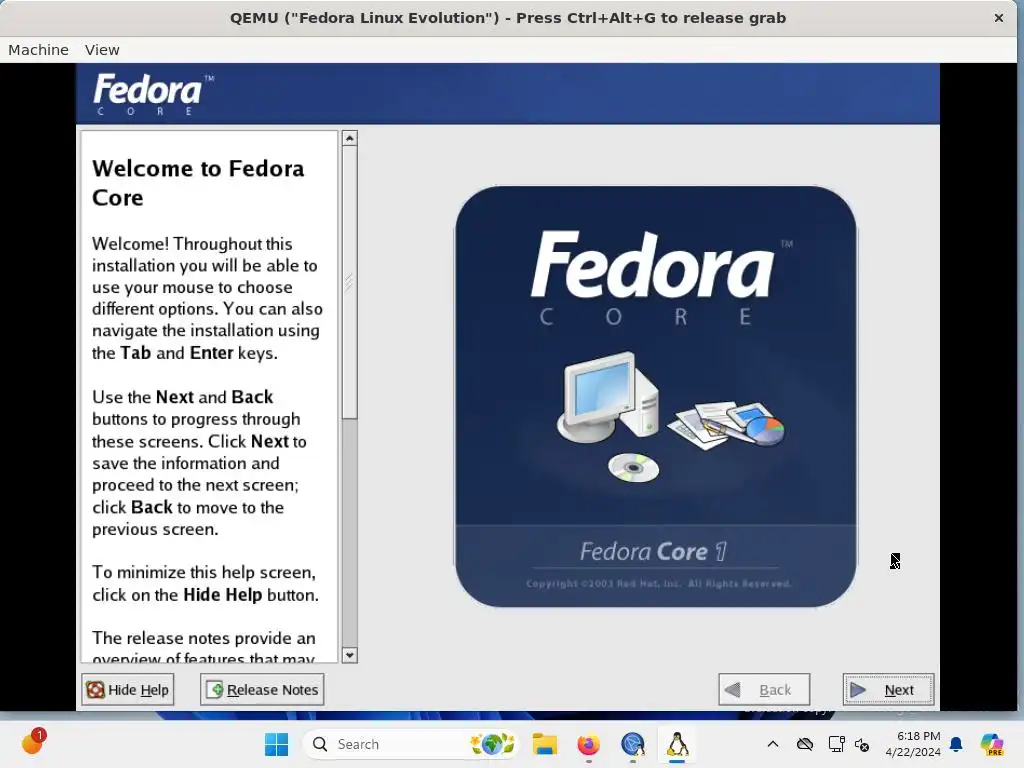Image resolution: width=1024 pixels, height=768 pixels.
Task: Click the Fedora Core 1 splash image
Action: tap(656, 396)
